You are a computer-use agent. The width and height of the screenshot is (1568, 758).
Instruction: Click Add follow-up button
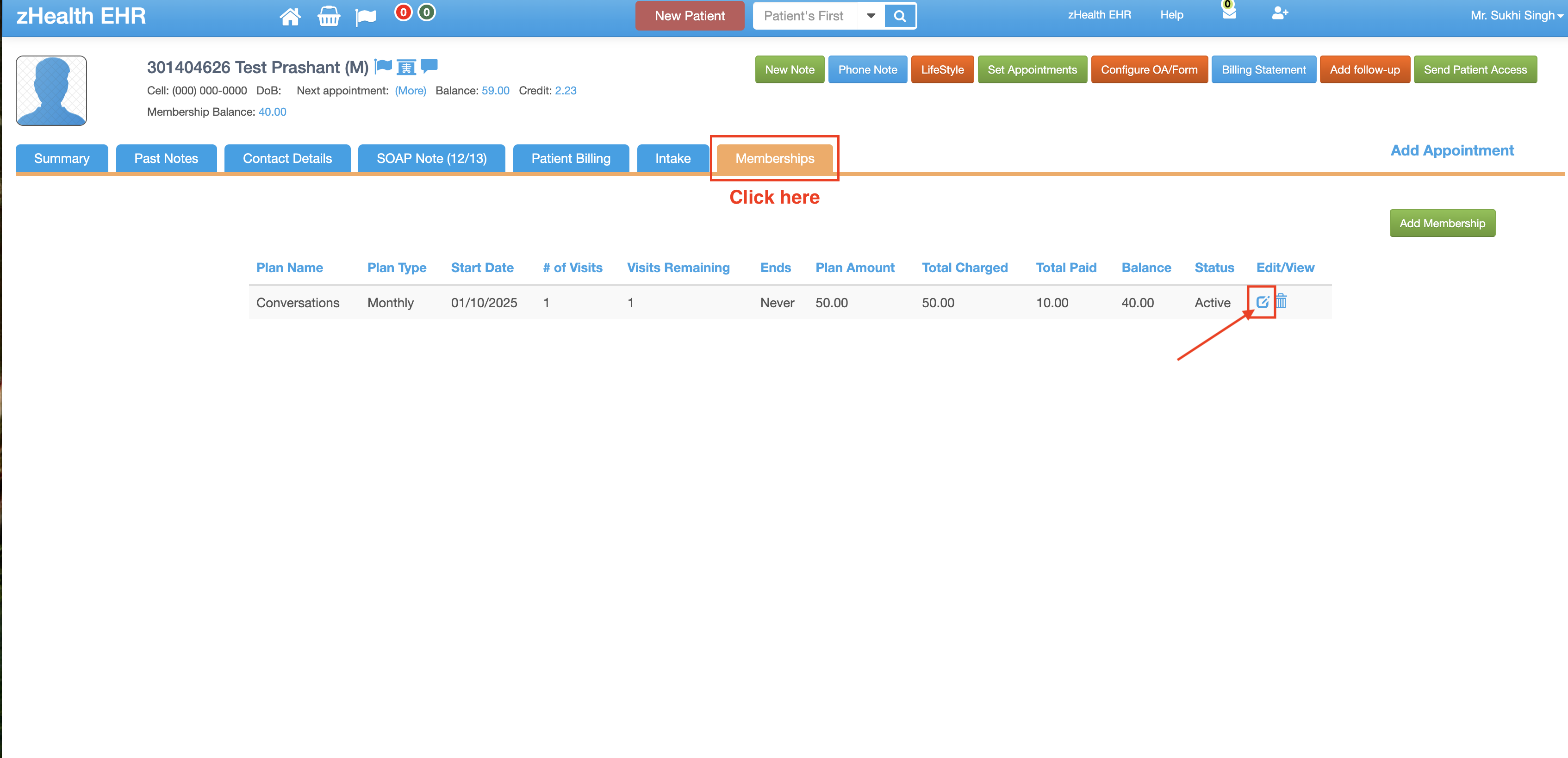1365,69
